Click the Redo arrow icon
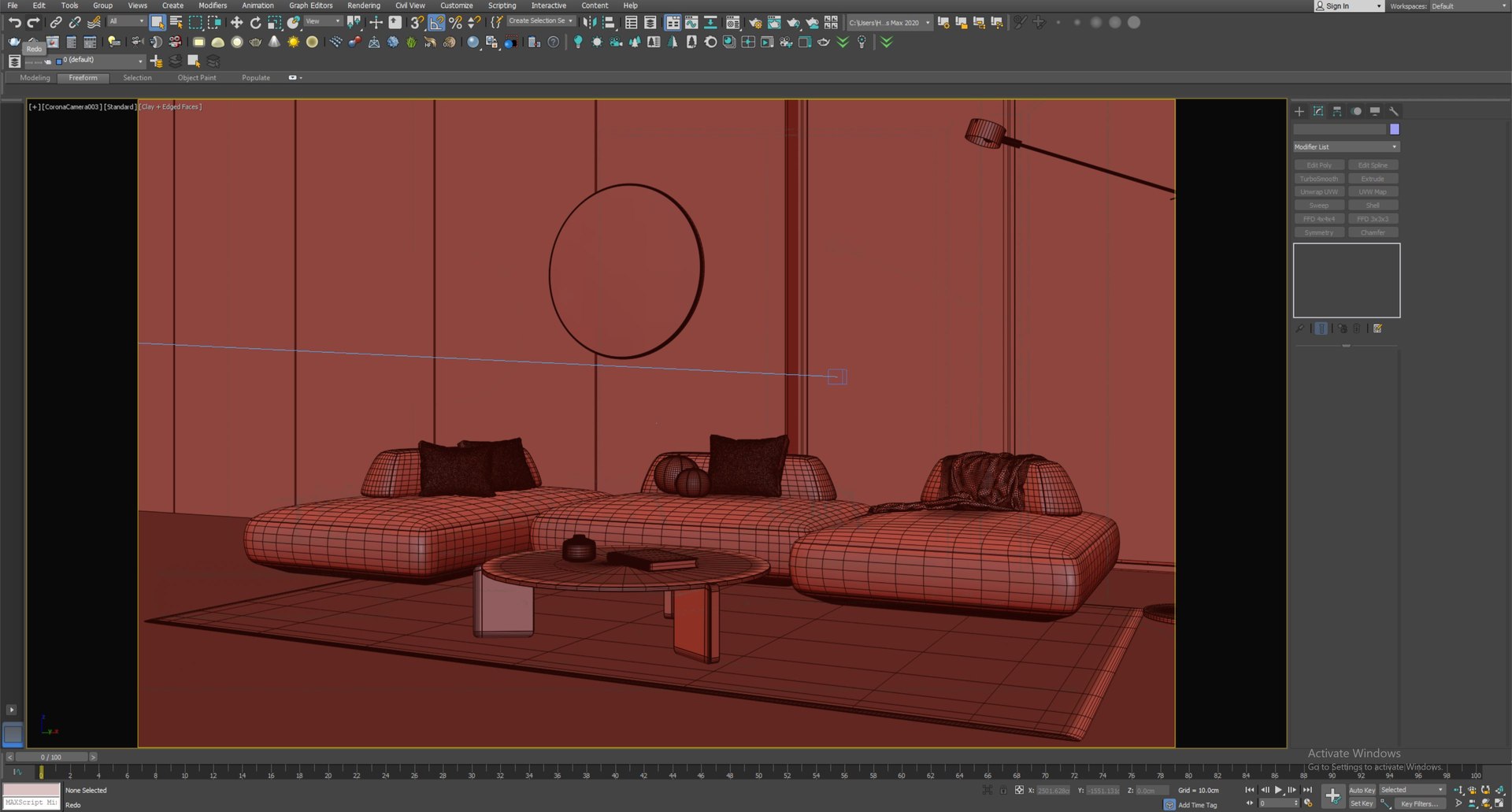Image resolution: width=1512 pixels, height=812 pixels. pos(34,23)
